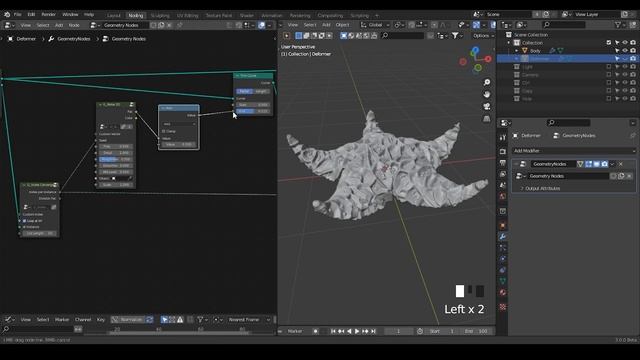
Task: Open the Material properties tab
Action: point(503,292)
